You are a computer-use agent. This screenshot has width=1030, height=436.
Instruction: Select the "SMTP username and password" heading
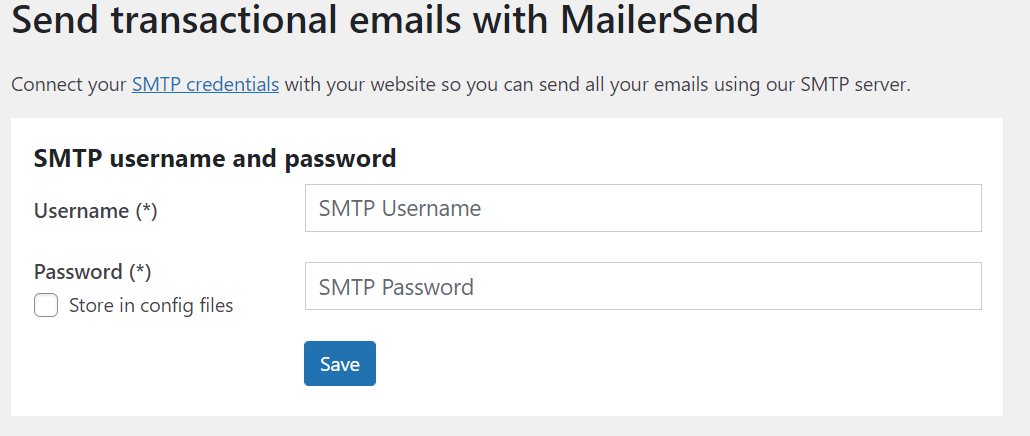(x=215, y=158)
